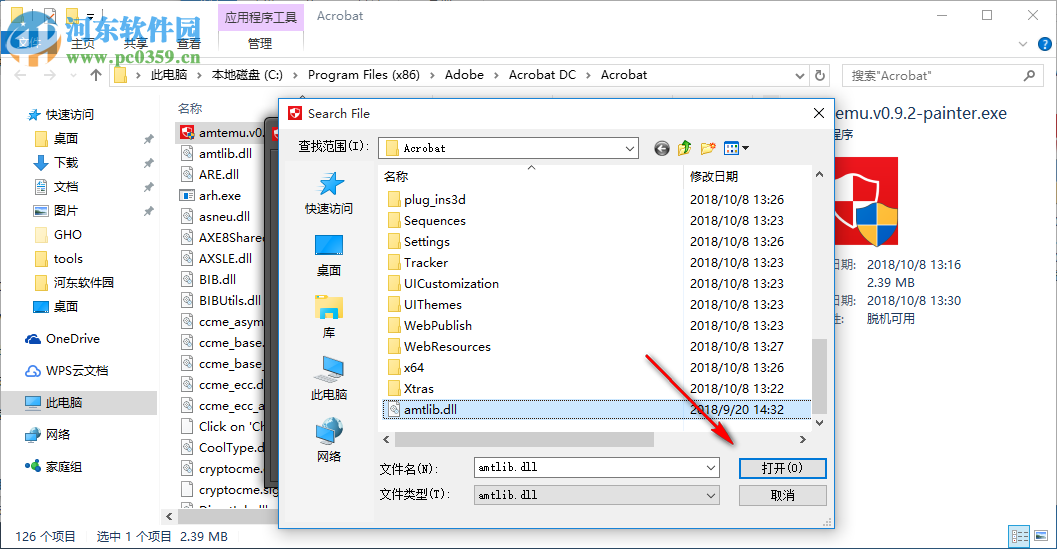The image size is (1057, 549).
Task: Click the dialog horizontal scrollbar right arrow
Action: (802, 440)
